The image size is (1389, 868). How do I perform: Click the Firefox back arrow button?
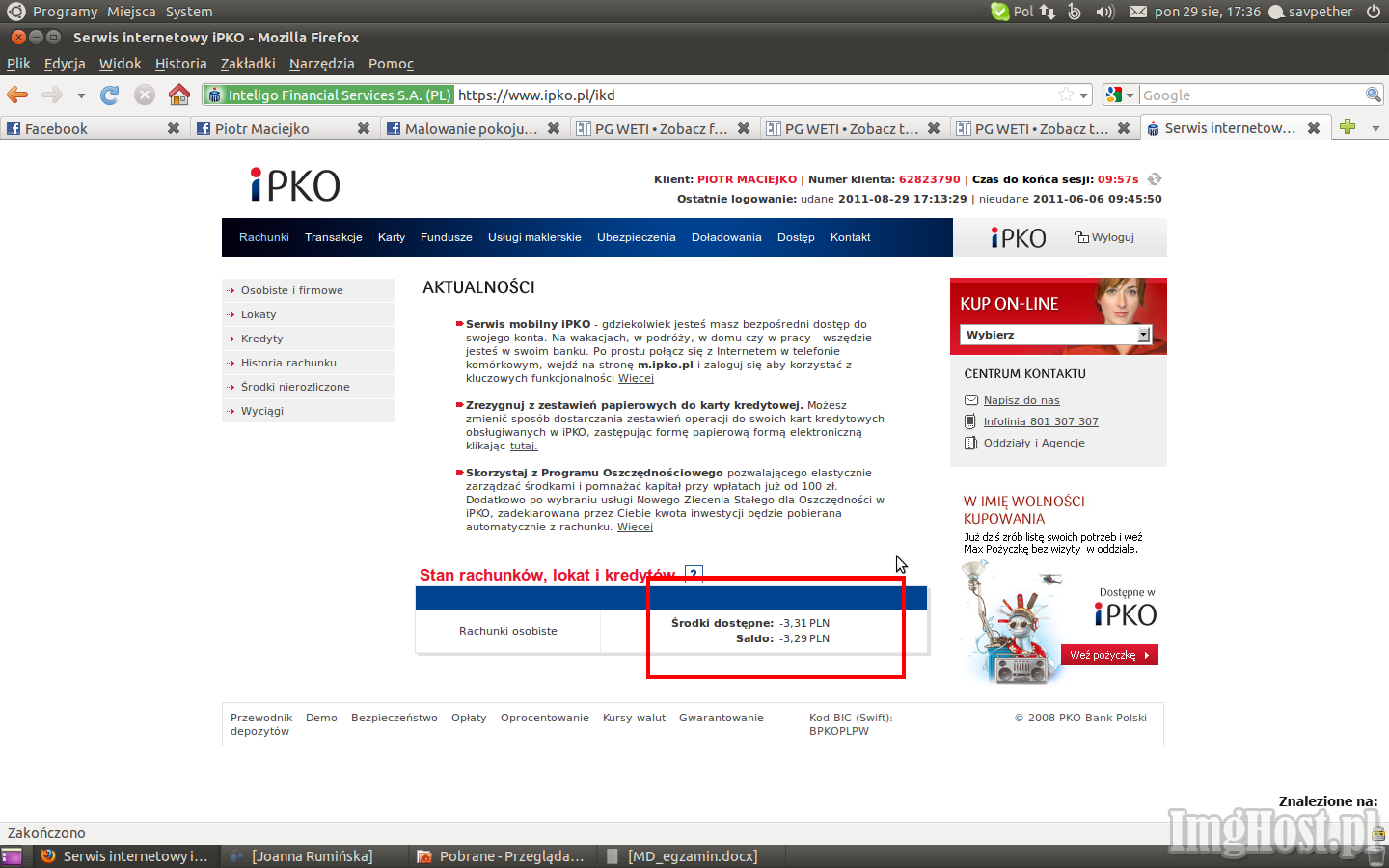click(x=17, y=95)
